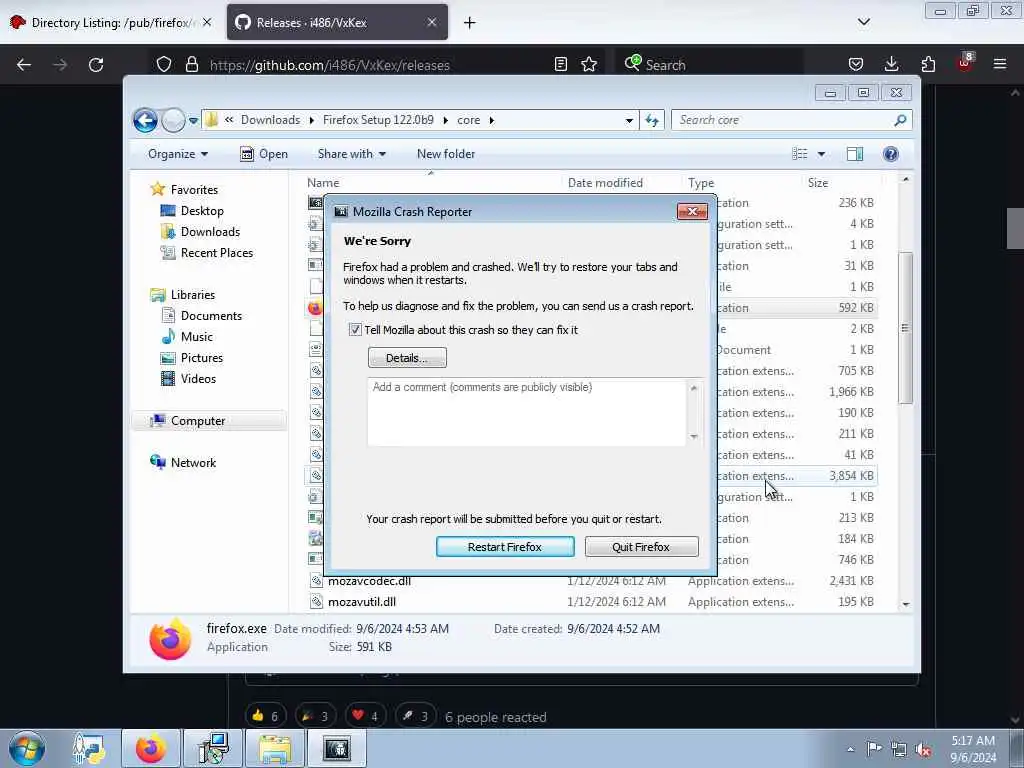Click the Downloads breadcrumb in the address bar
The height and width of the screenshot is (768, 1024).
point(270,120)
